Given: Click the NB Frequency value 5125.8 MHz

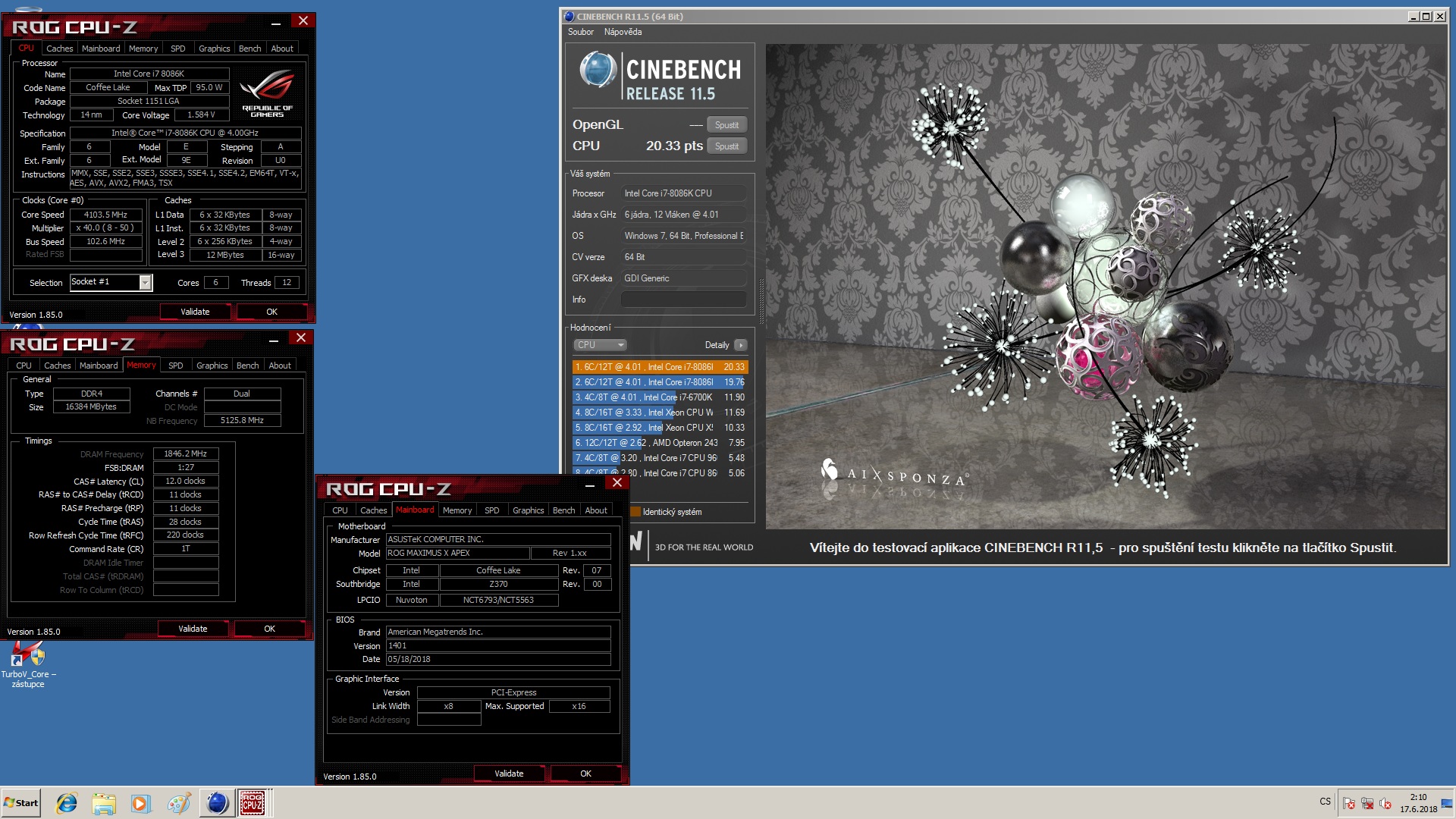Looking at the screenshot, I should [242, 420].
